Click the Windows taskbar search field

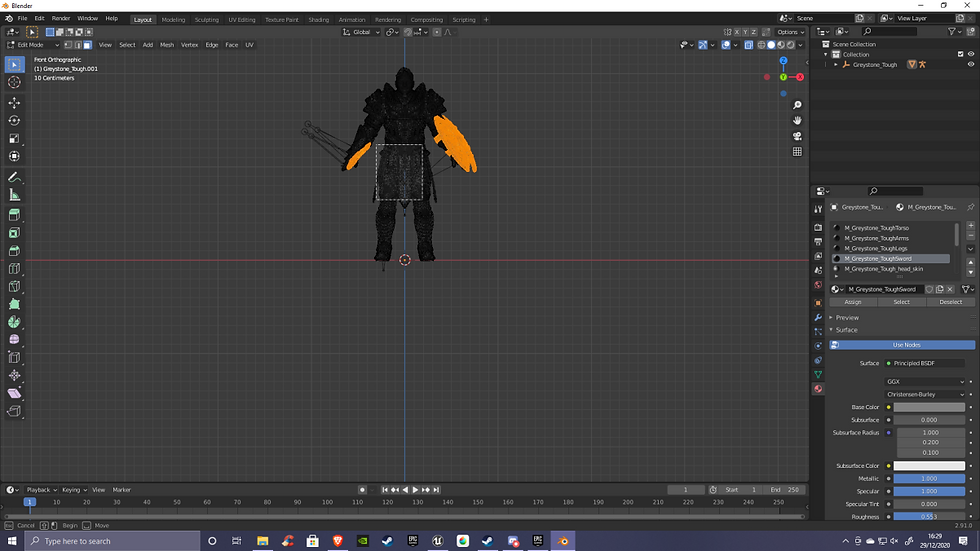(x=112, y=541)
